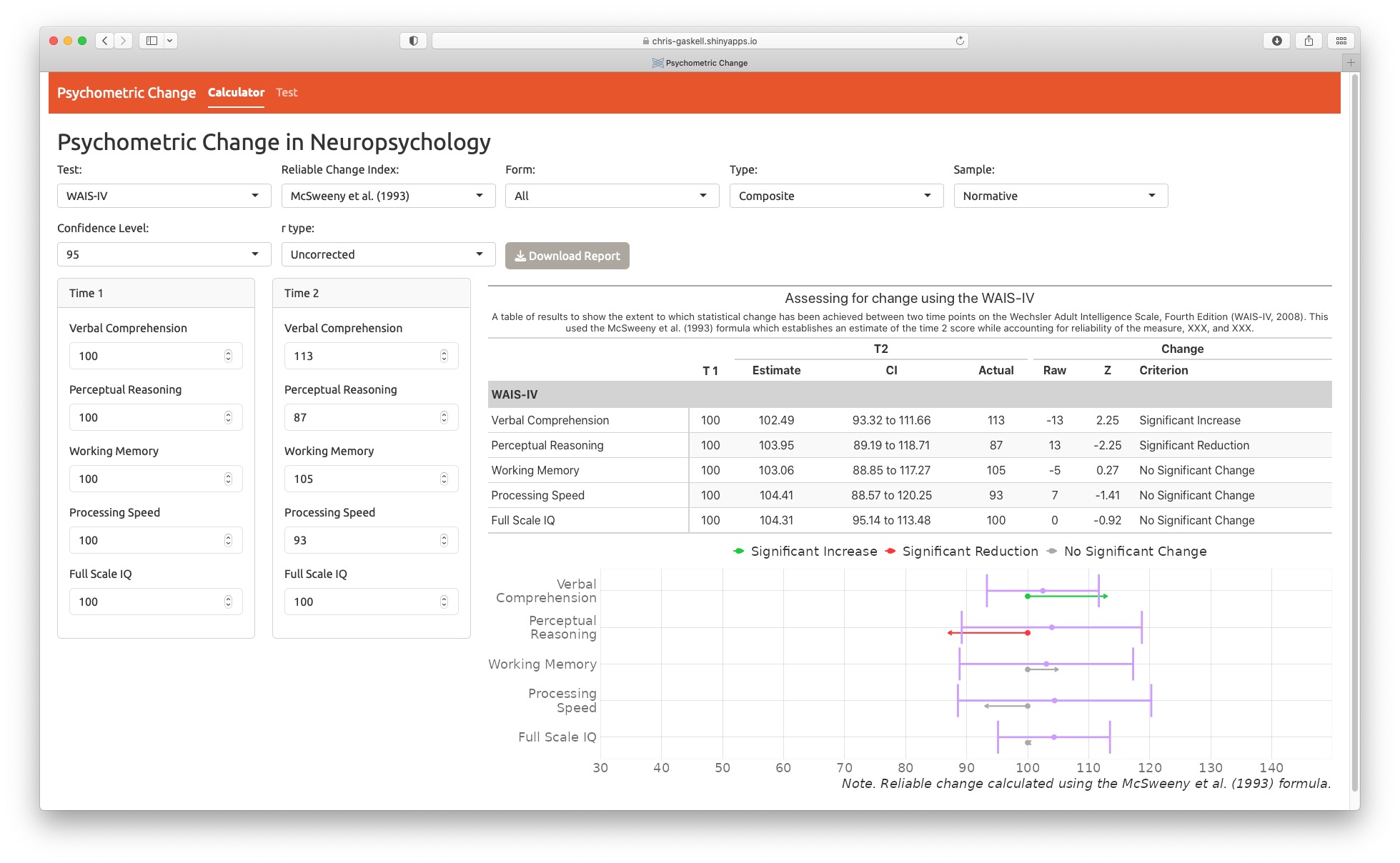
Task: Click Time 2 Working Memory stepper arrows
Action: pyautogui.click(x=444, y=479)
